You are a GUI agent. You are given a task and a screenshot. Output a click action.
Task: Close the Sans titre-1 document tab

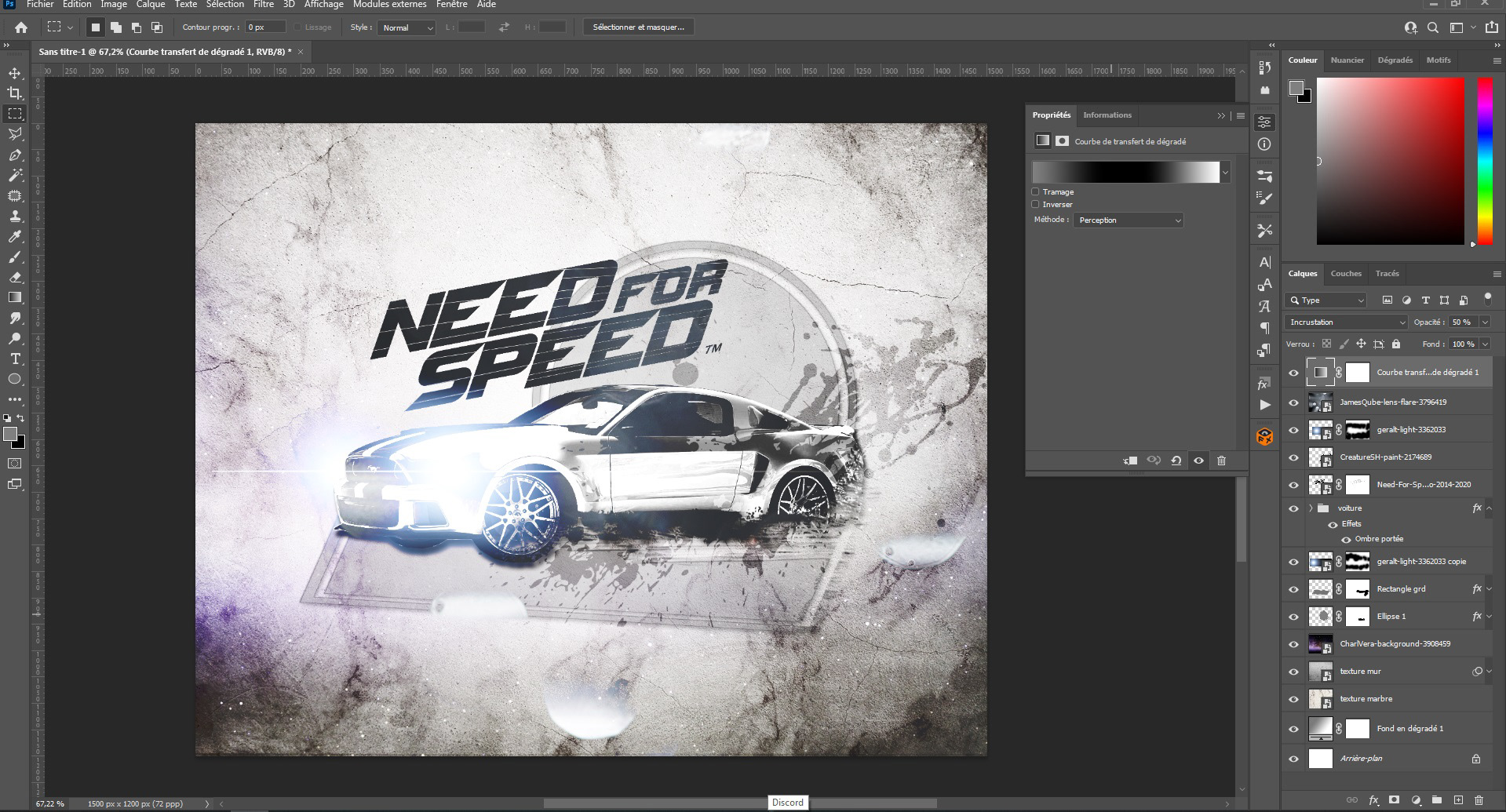(x=301, y=52)
